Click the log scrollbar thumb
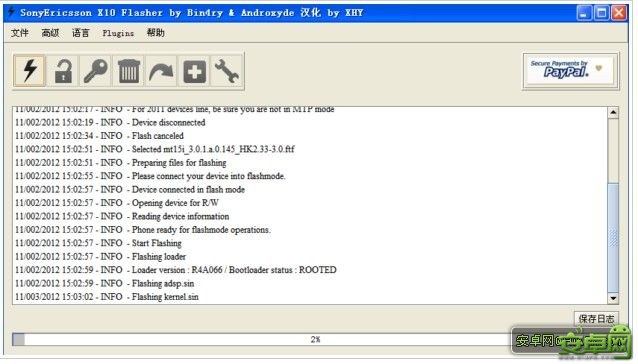This screenshot has height=364, width=638. click(613, 238)
